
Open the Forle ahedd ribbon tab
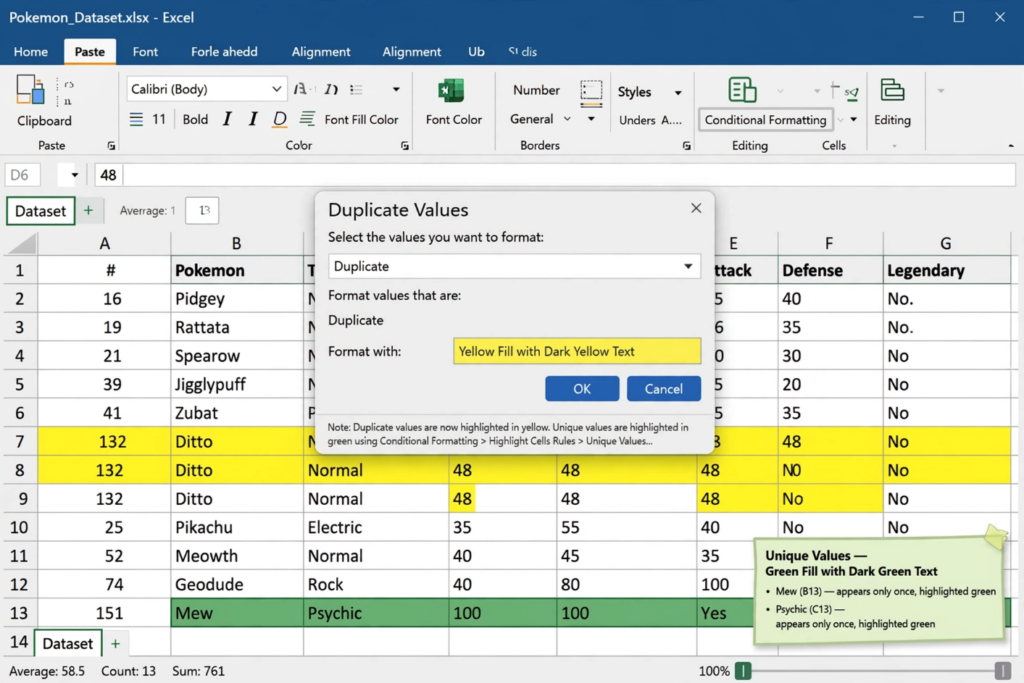point(224,52)
